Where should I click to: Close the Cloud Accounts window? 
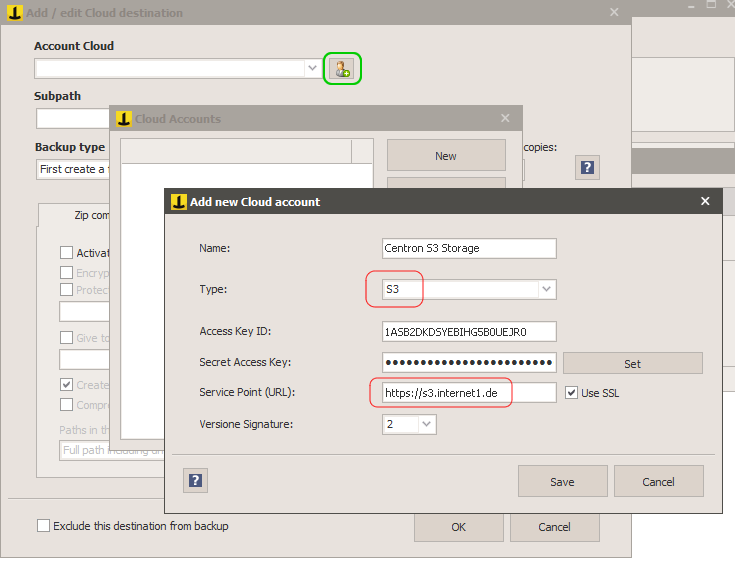pos(505,118)
